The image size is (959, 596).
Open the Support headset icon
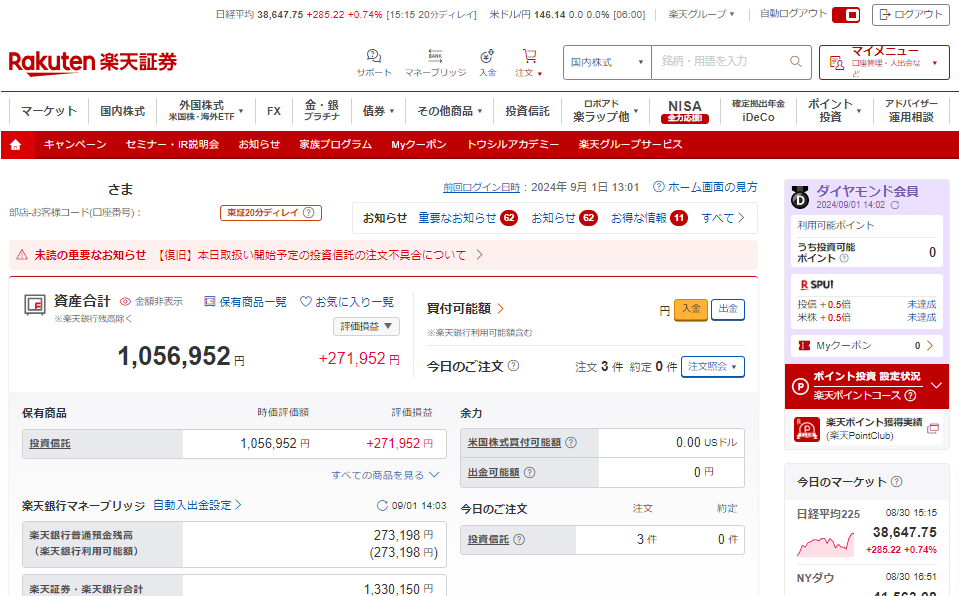click(x=374, y=56)
